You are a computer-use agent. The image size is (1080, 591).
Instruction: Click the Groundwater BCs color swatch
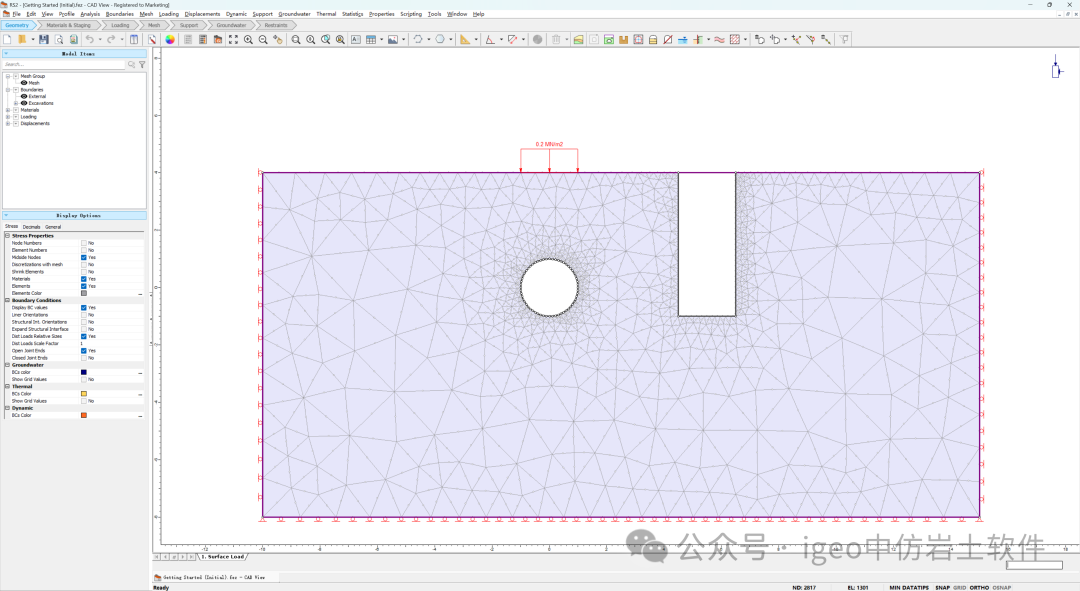[84, 372]
